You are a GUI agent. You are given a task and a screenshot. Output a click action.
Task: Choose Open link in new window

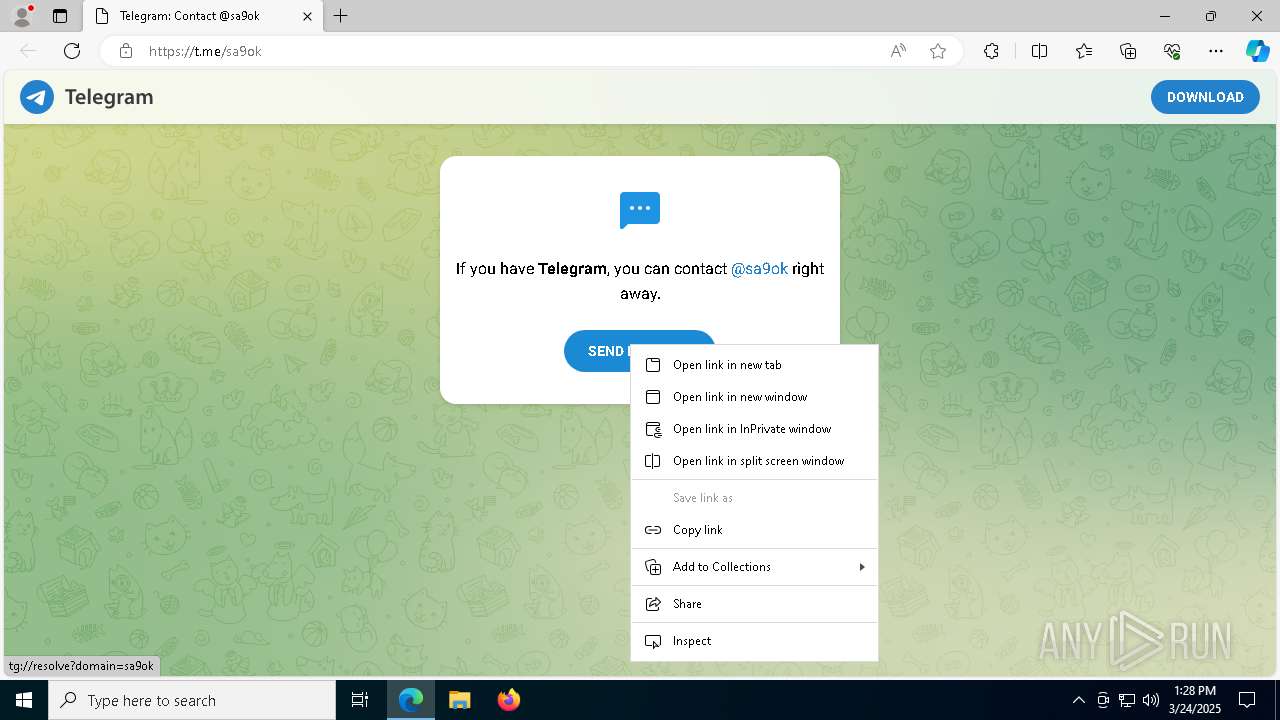(754, 397)
